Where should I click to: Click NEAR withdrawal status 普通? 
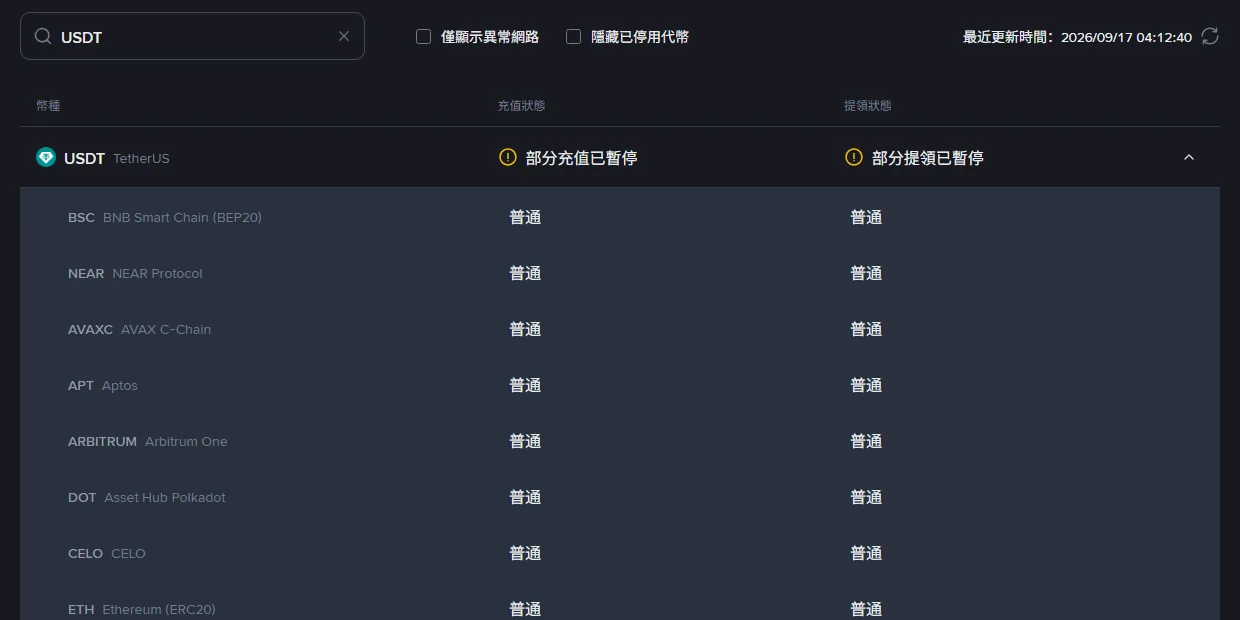tap(866, 273)
